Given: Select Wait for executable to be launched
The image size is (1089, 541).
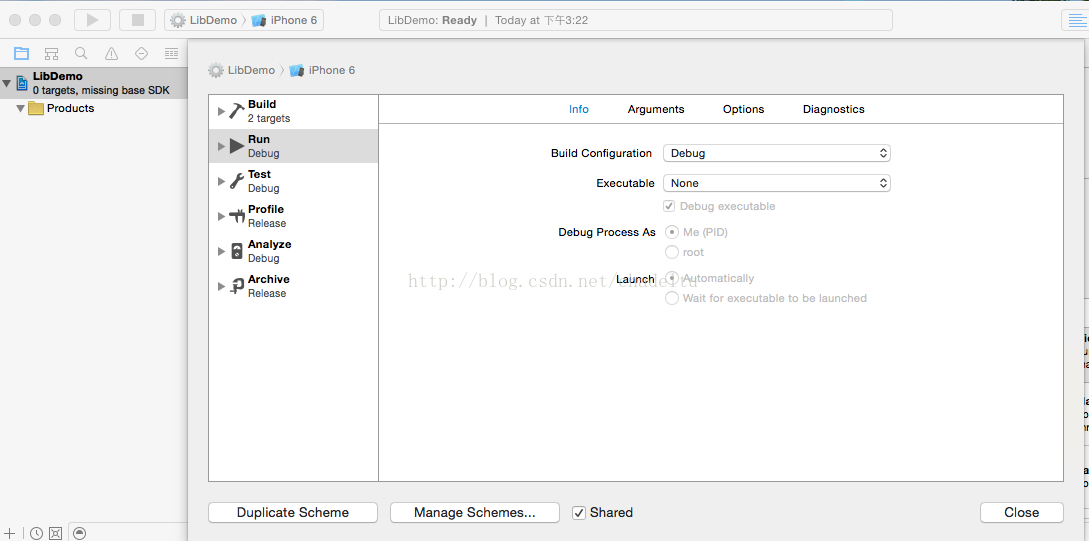Looking at the screenshot, I should [672, 298].
